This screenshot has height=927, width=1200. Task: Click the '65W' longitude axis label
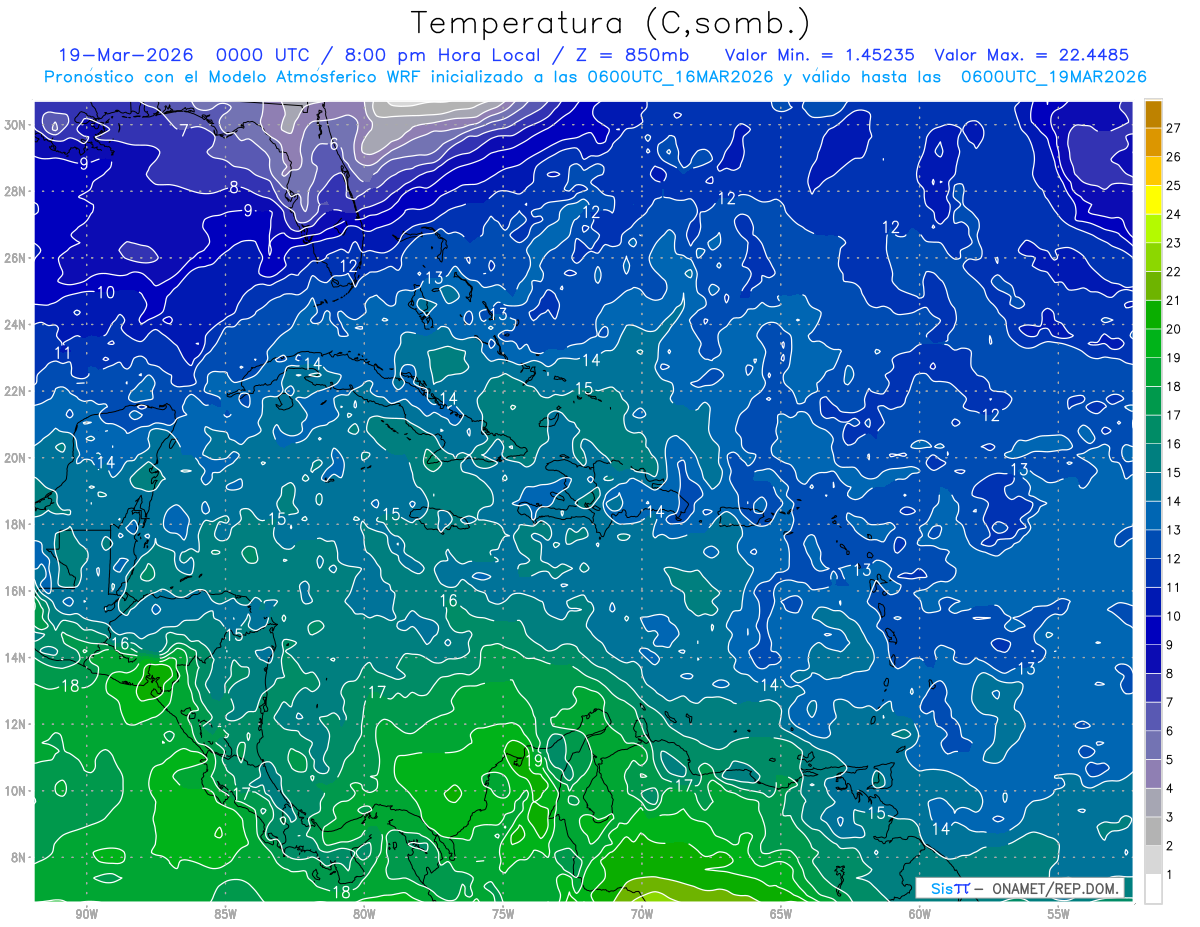[781, 915]
